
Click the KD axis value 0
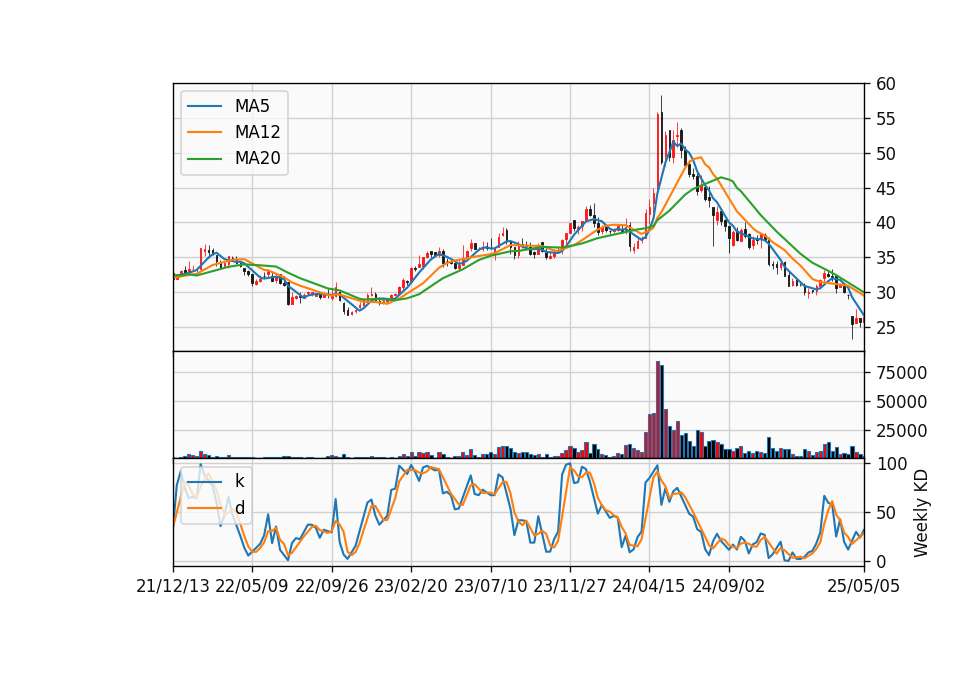[x=880, y=561]
